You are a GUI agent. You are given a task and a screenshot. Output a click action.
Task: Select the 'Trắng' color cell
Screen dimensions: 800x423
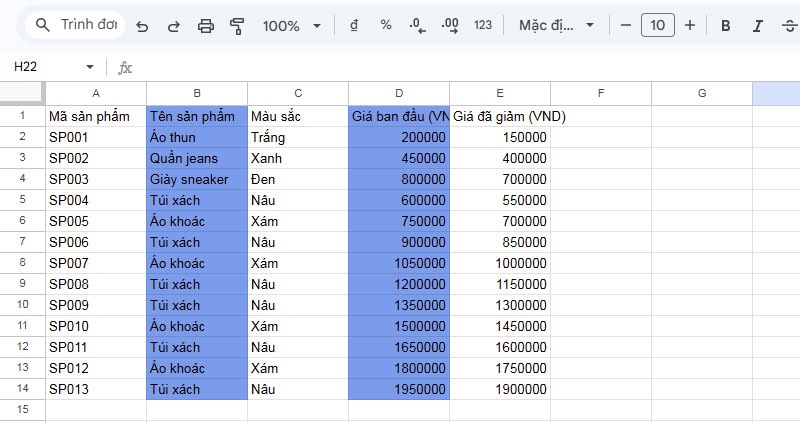298,137
